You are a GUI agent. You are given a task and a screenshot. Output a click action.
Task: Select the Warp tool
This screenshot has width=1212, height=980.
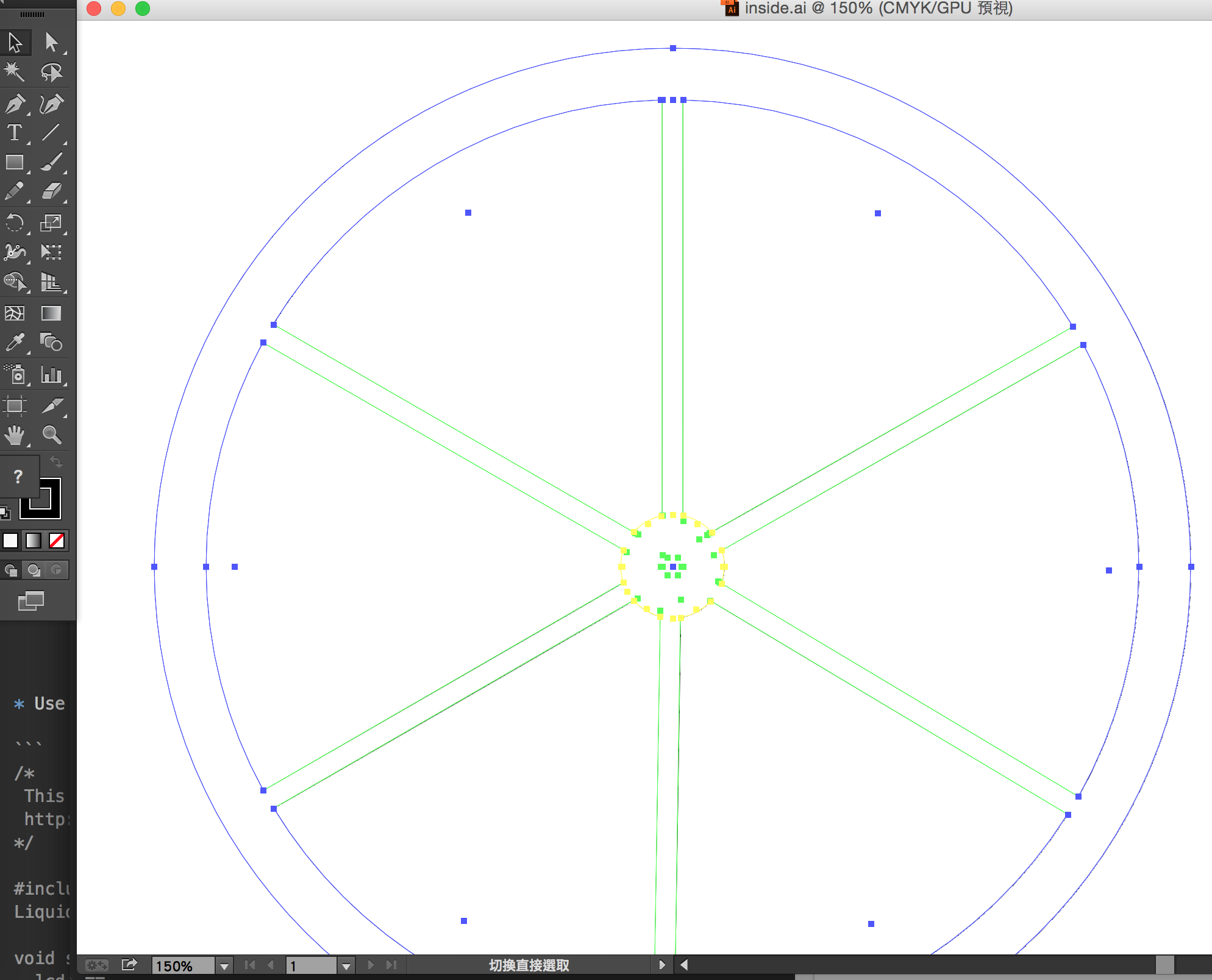15,252
